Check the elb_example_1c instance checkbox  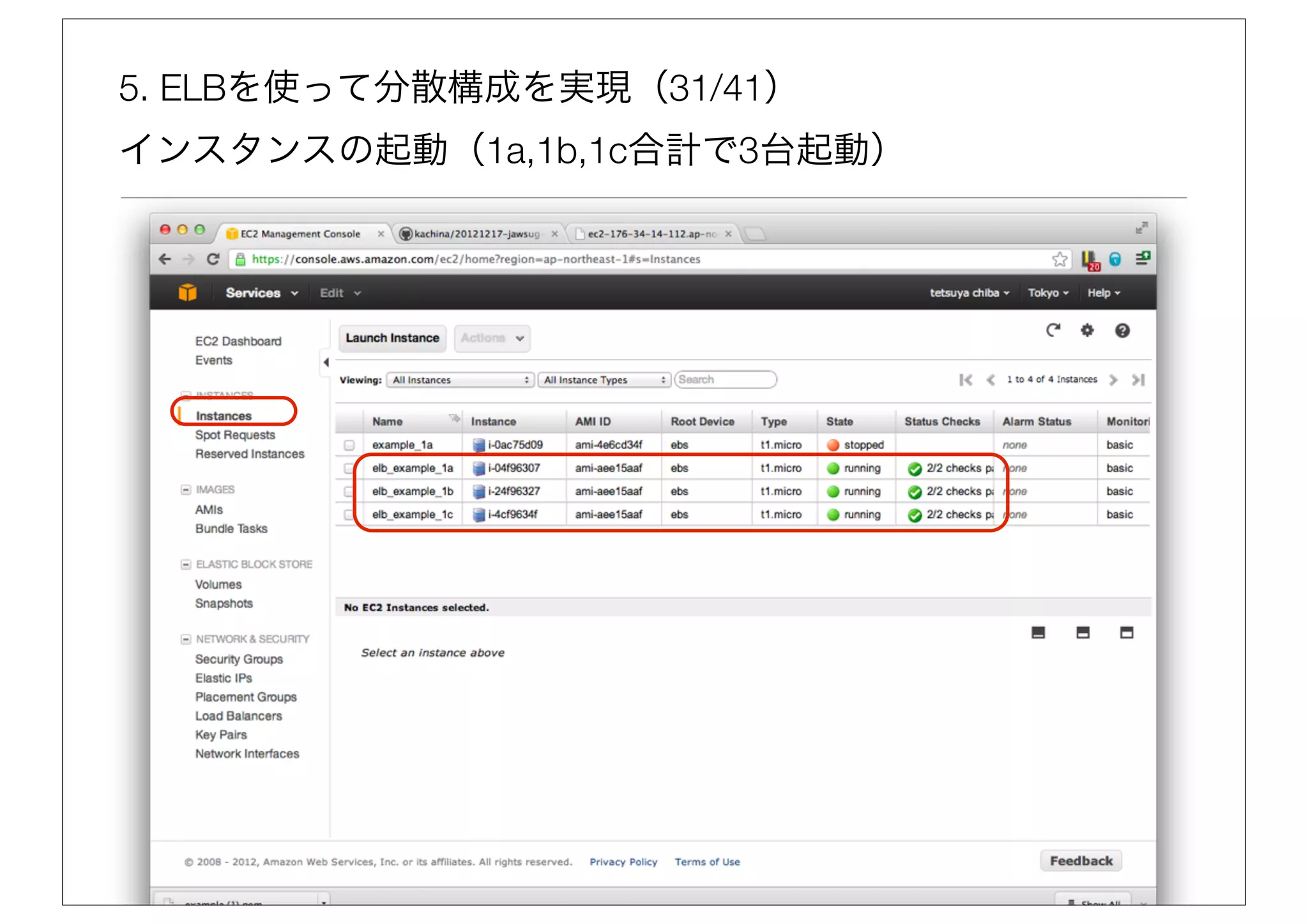[x=348, y=515]
